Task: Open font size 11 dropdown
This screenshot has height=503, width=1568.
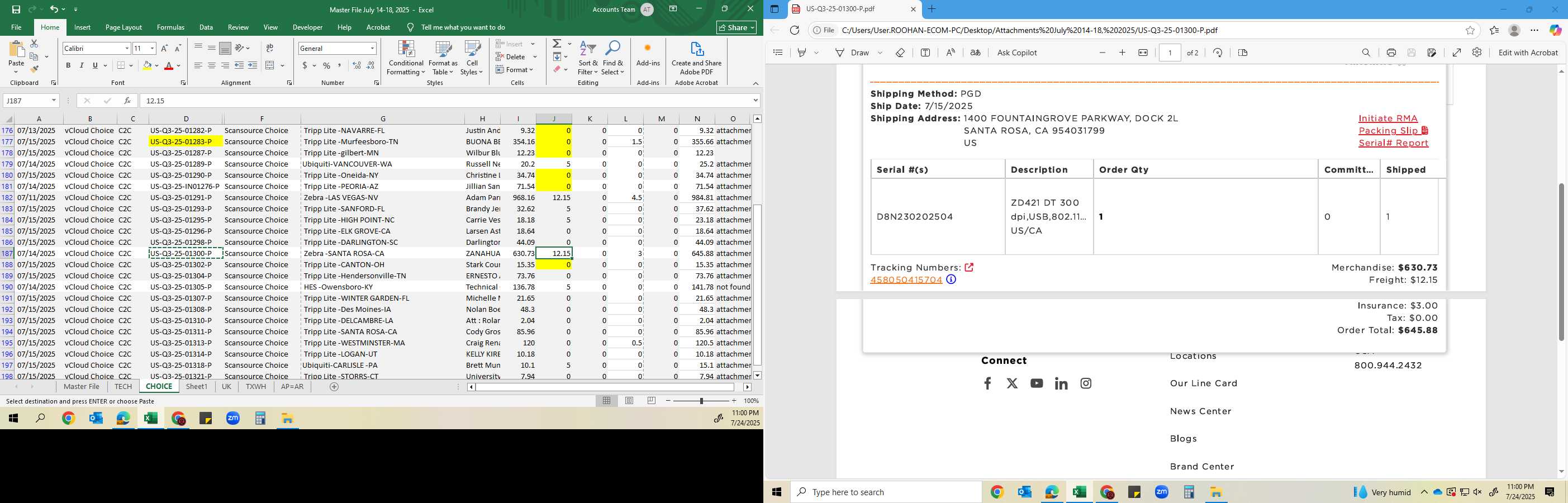Action: click(152, 48)
